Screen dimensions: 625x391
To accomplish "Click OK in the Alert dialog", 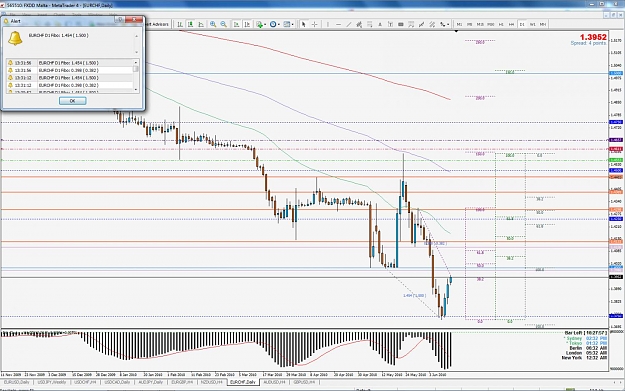I will [73, 101].
